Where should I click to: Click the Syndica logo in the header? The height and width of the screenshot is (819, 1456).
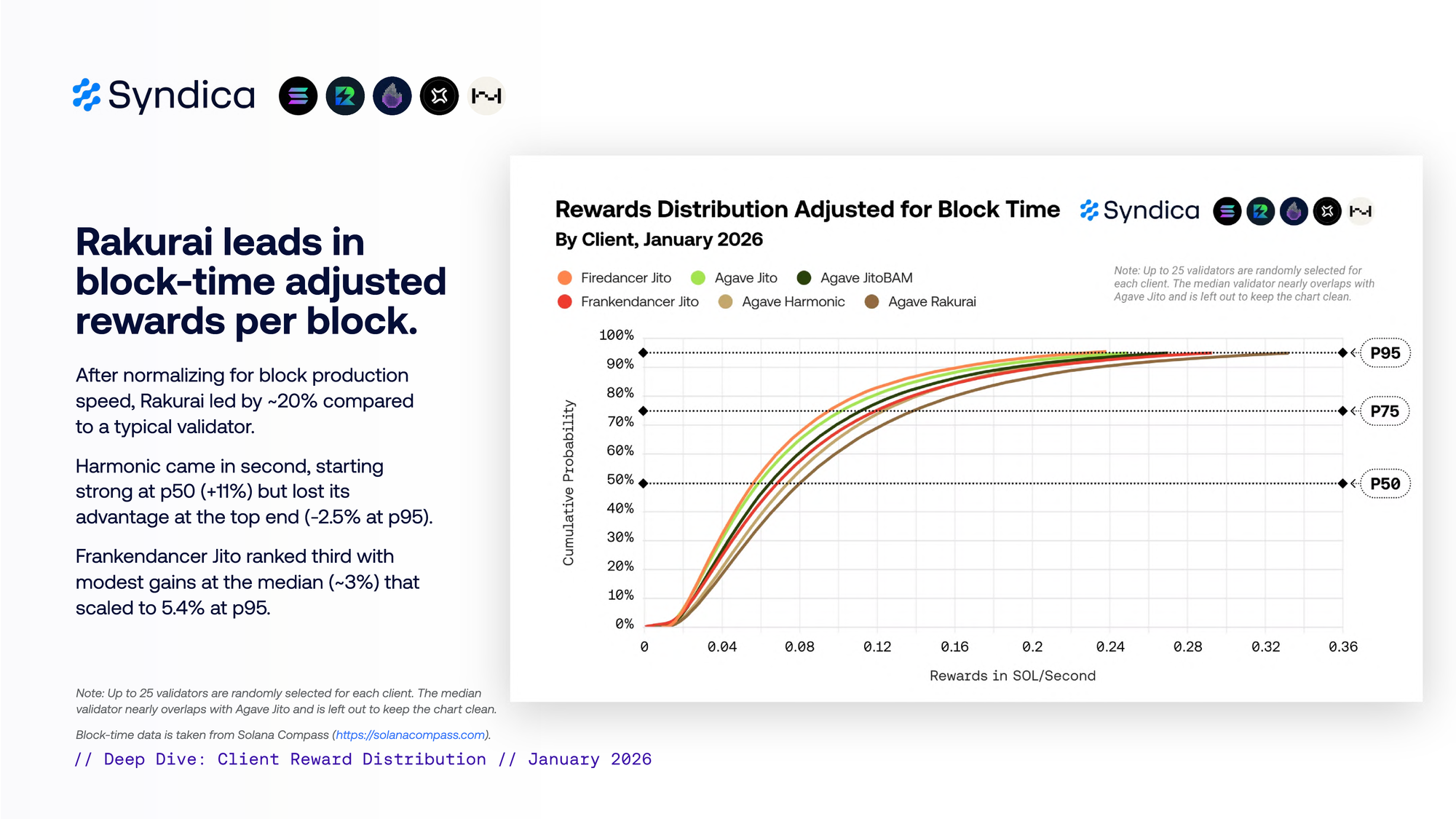[x=165, y=95]
